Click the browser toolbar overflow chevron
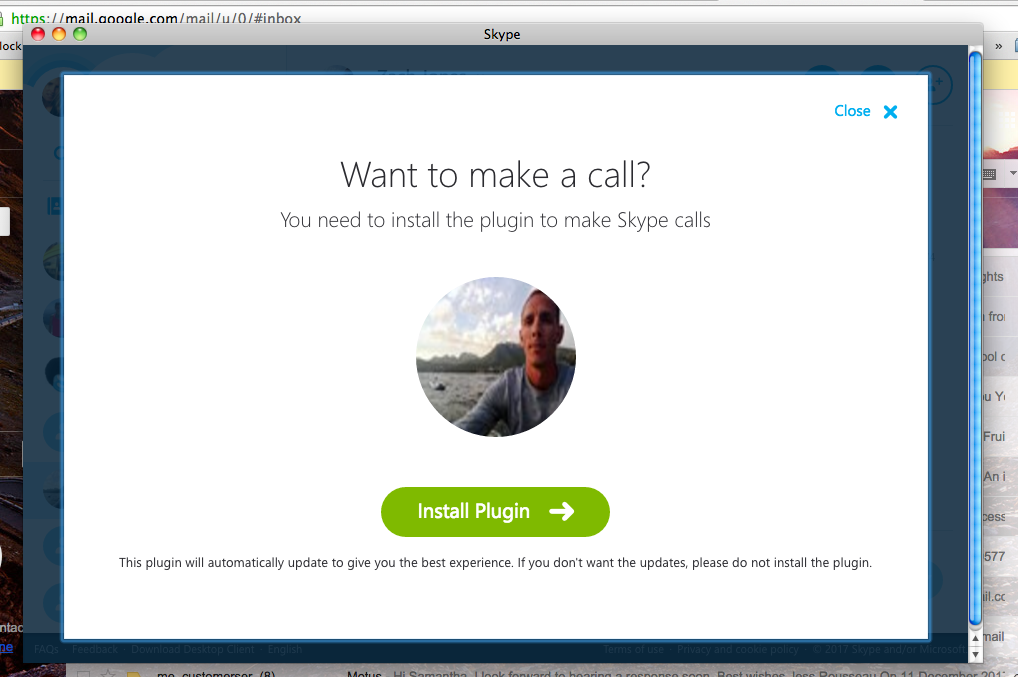This screenshot has width=1018, height=677. (x=999, y=46)
